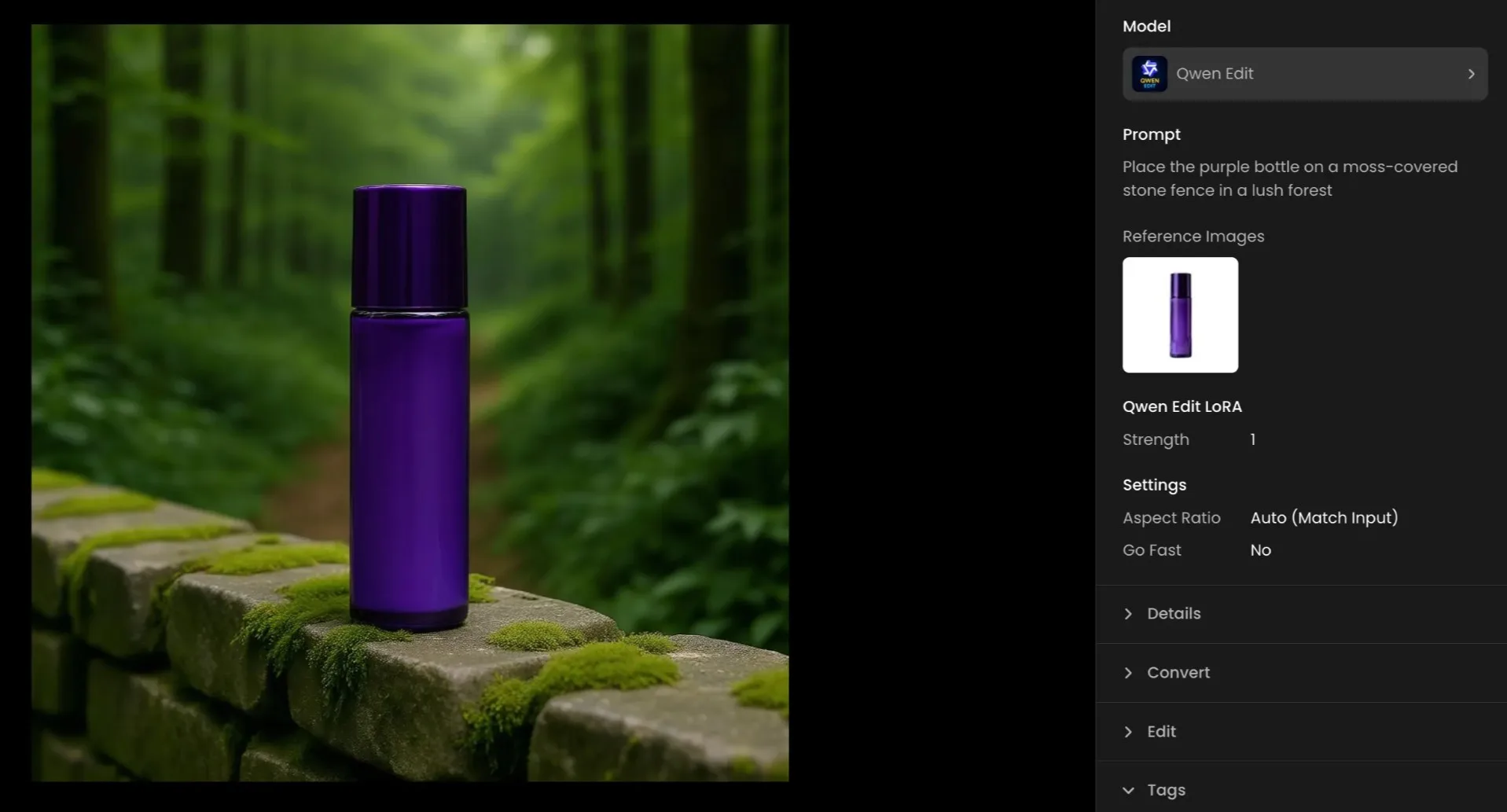Click the Strength value of 1
The width and height of the screenshot is (1507, 812).
tap(1253, 439)
